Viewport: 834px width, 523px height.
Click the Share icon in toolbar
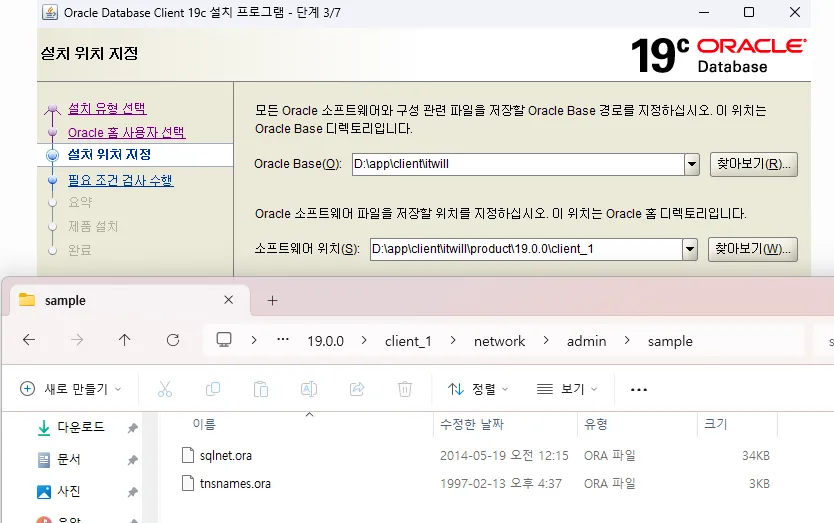tap(357, 389)
